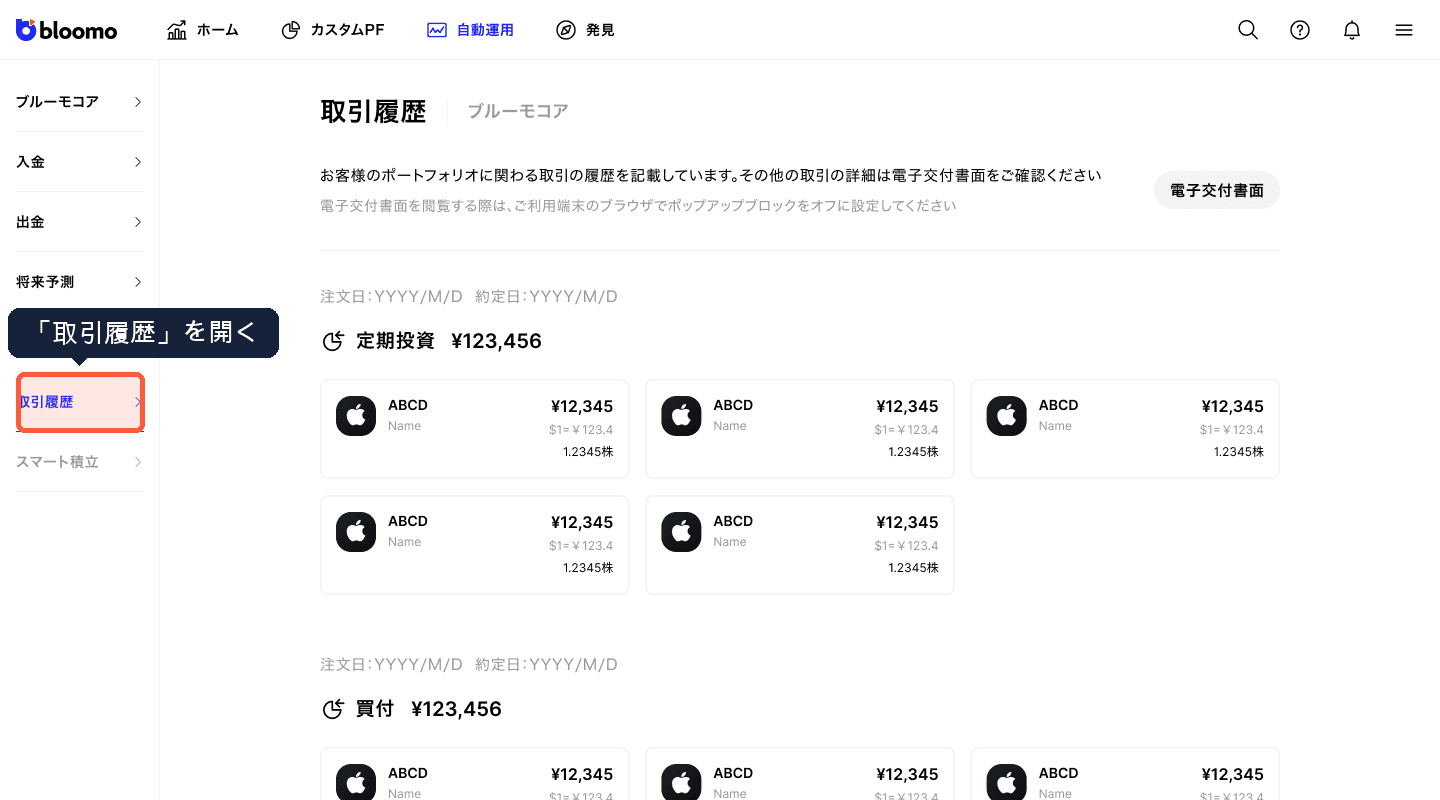The width and height of the screenshot is (1440, 800).
Task: Open 発見 in top navigation
Action: [585, 30]
